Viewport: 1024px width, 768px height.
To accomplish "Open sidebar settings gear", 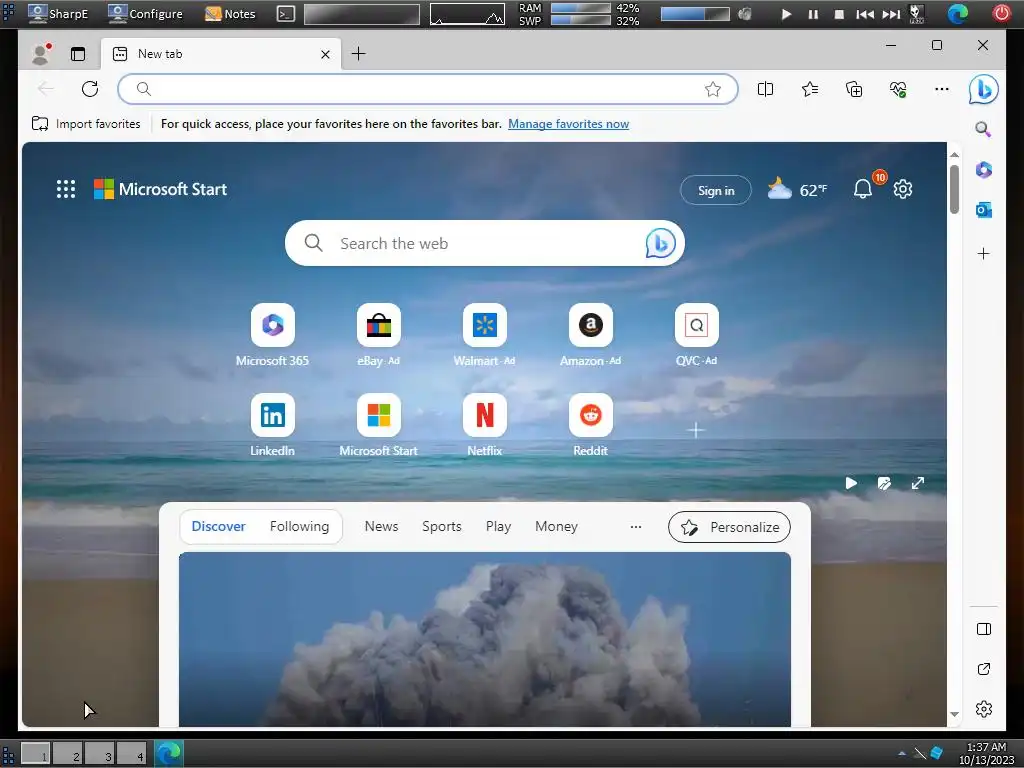I will 984,709.
